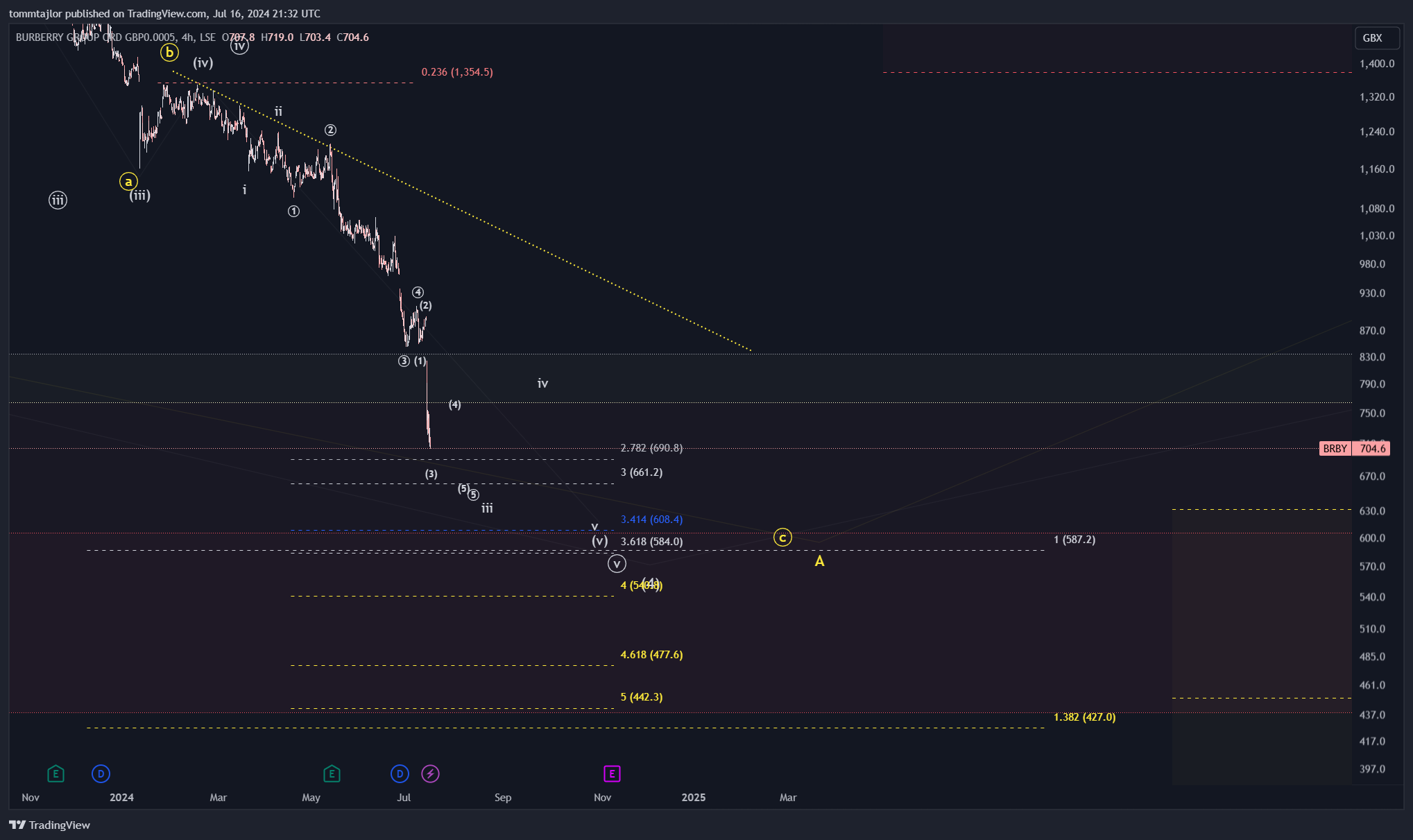The image size is (1413, 840).
Task: Click the 'Jul' time axis label
Action: click(404, 798)
